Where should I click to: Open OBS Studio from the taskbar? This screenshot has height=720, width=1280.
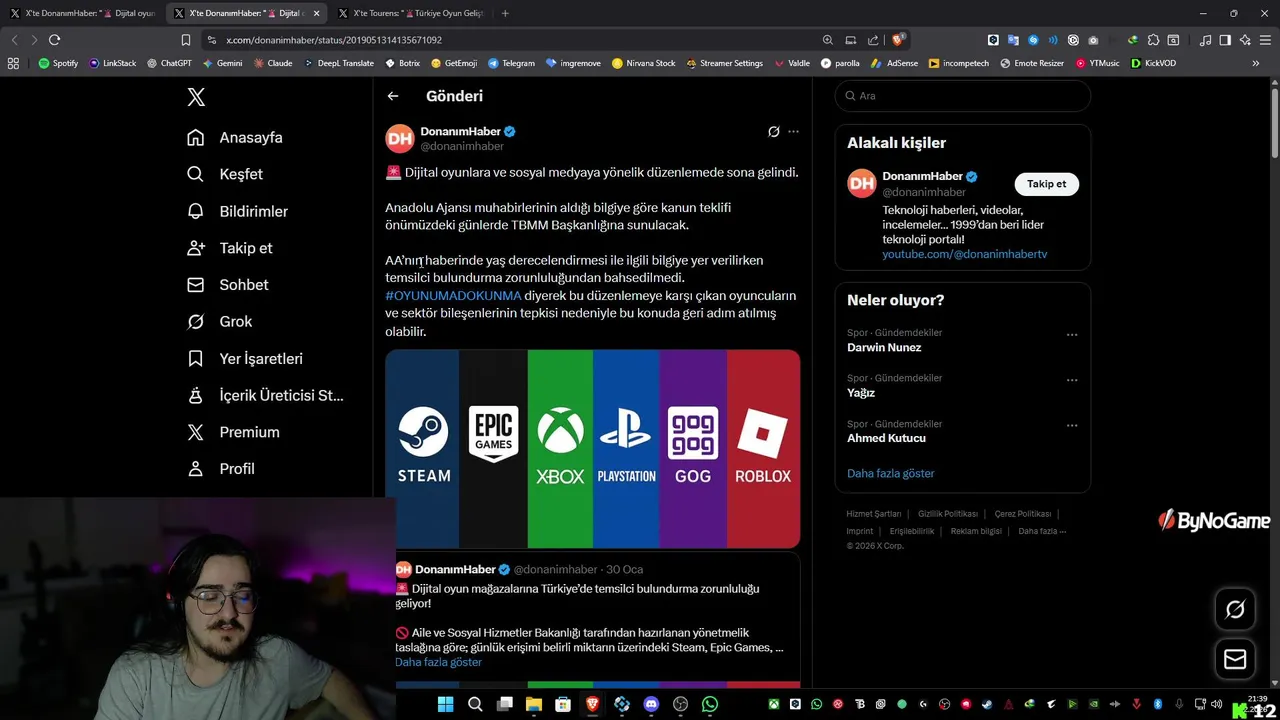(681, 704)
